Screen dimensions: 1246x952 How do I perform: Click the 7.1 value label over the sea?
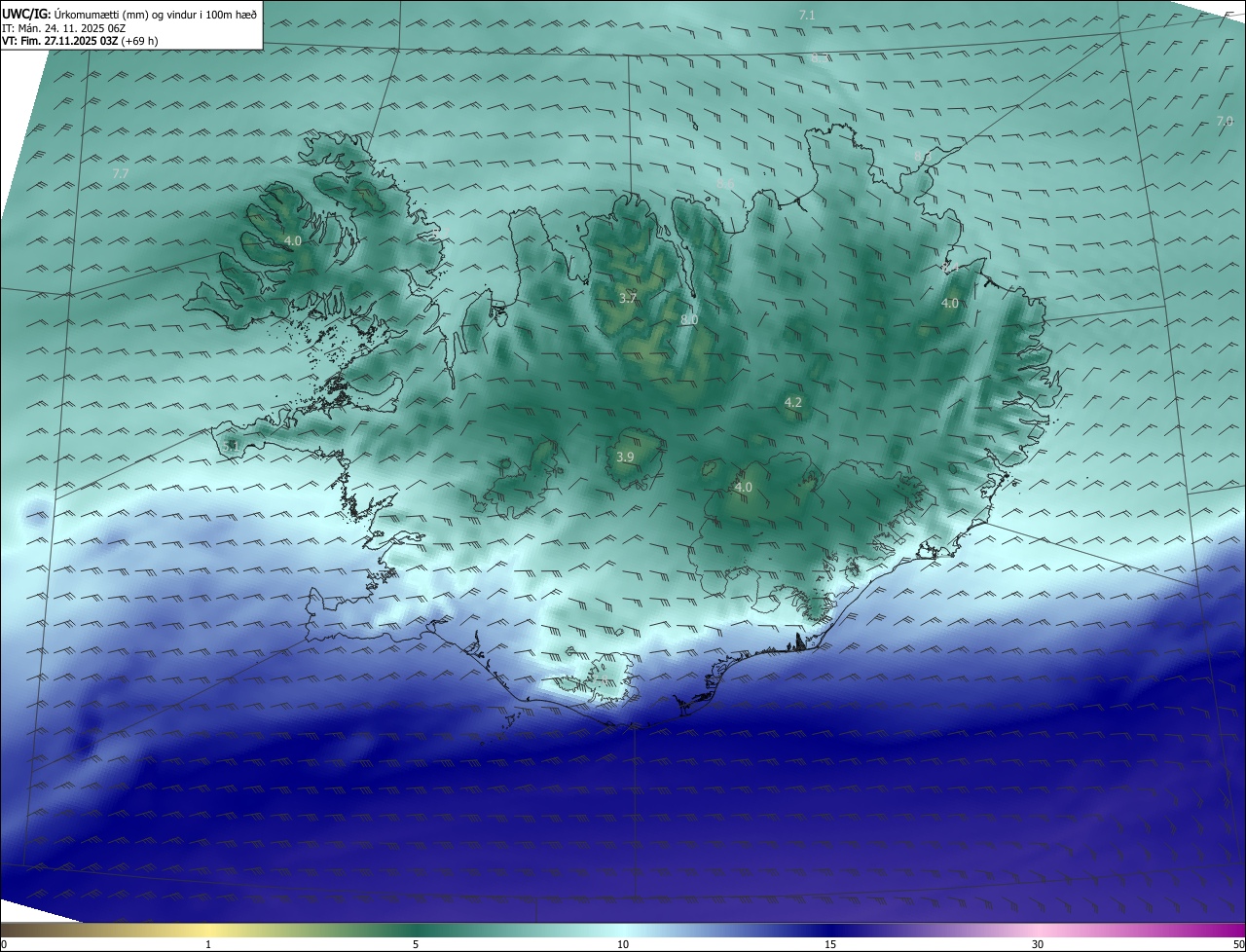807,15
